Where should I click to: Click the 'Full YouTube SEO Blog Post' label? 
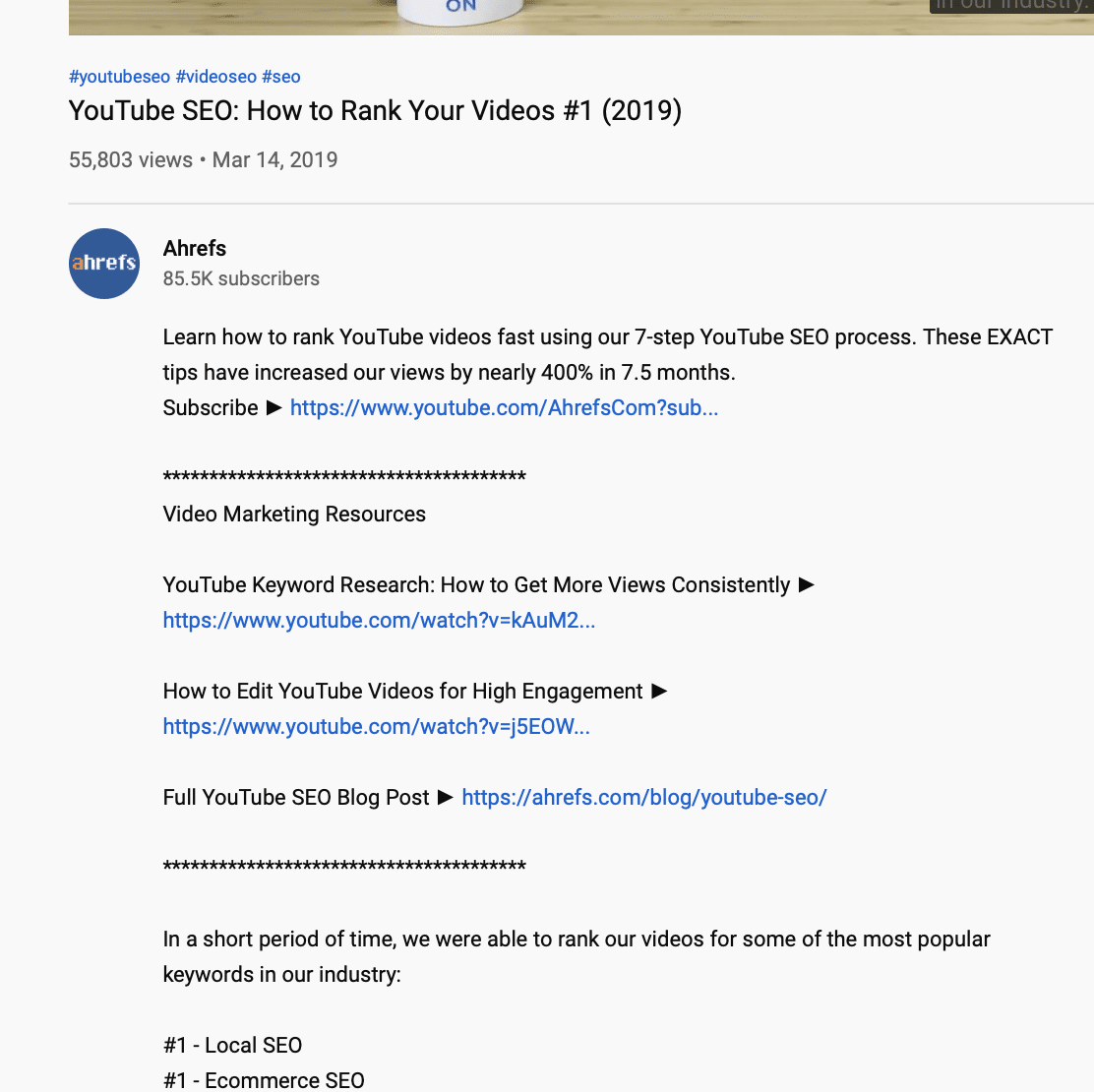296,798
